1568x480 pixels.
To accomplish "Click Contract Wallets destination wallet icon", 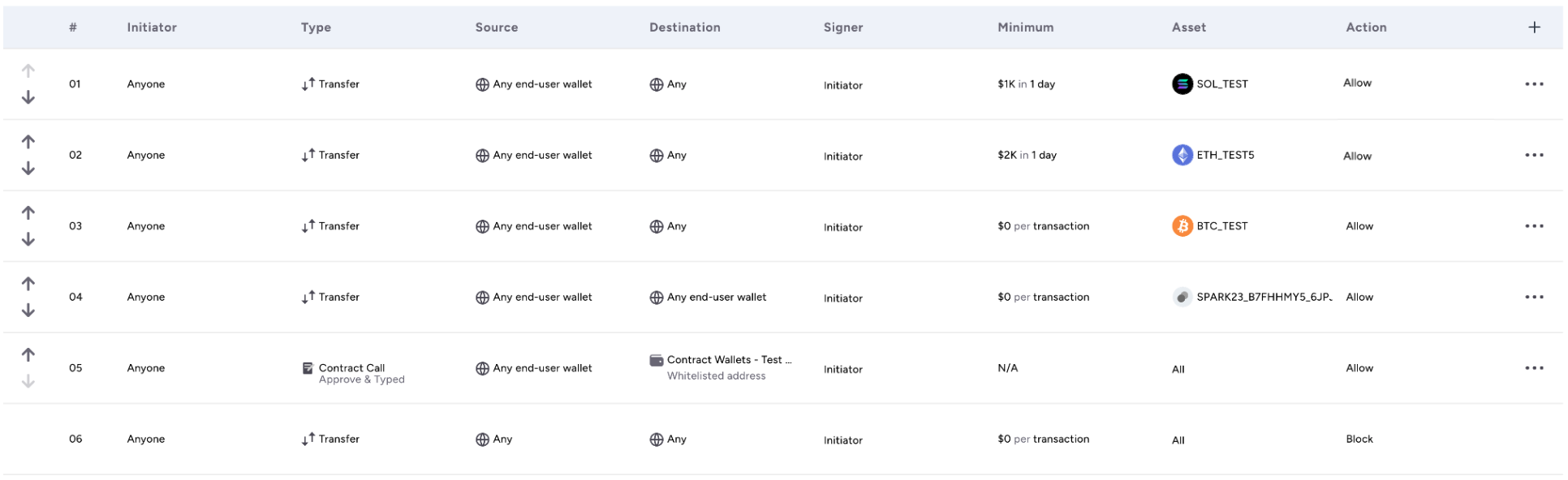I will [656, 360].
